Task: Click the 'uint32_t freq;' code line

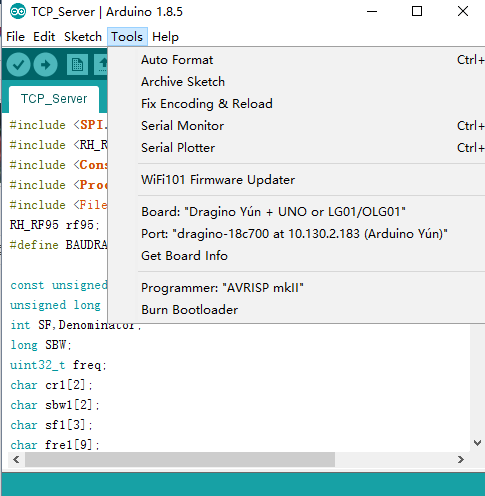Action: [x=58, y=365]
